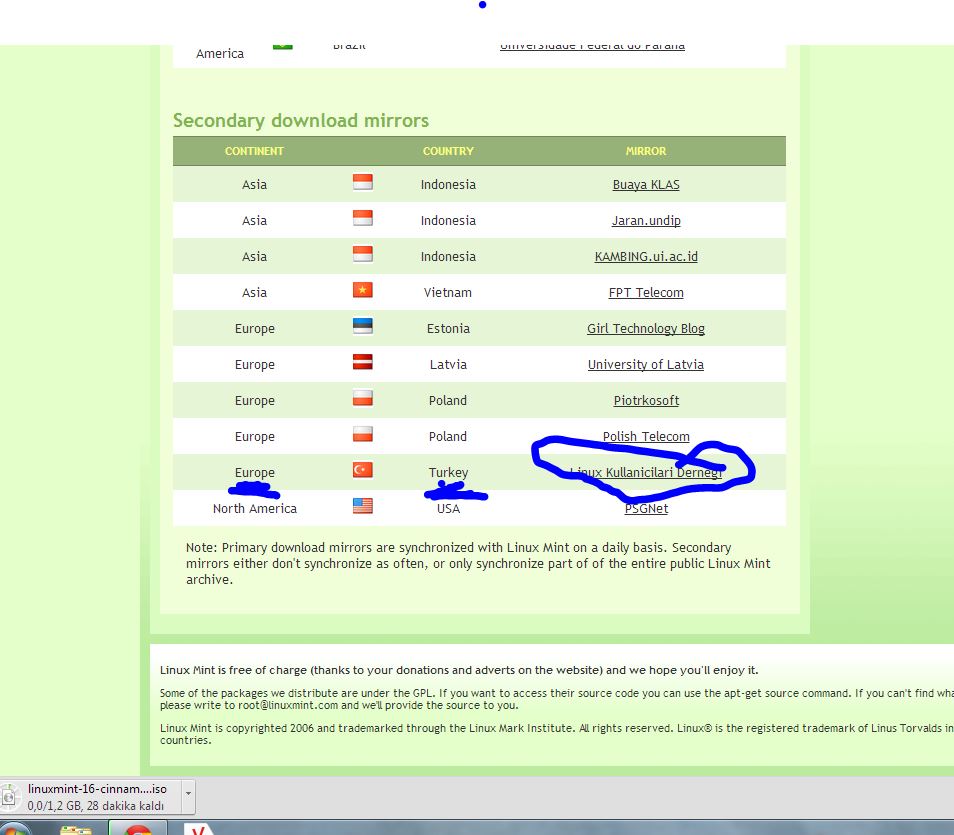Click the USA flag icon
The height and width of the screenshot is (835, 954).
pos(363,506)
